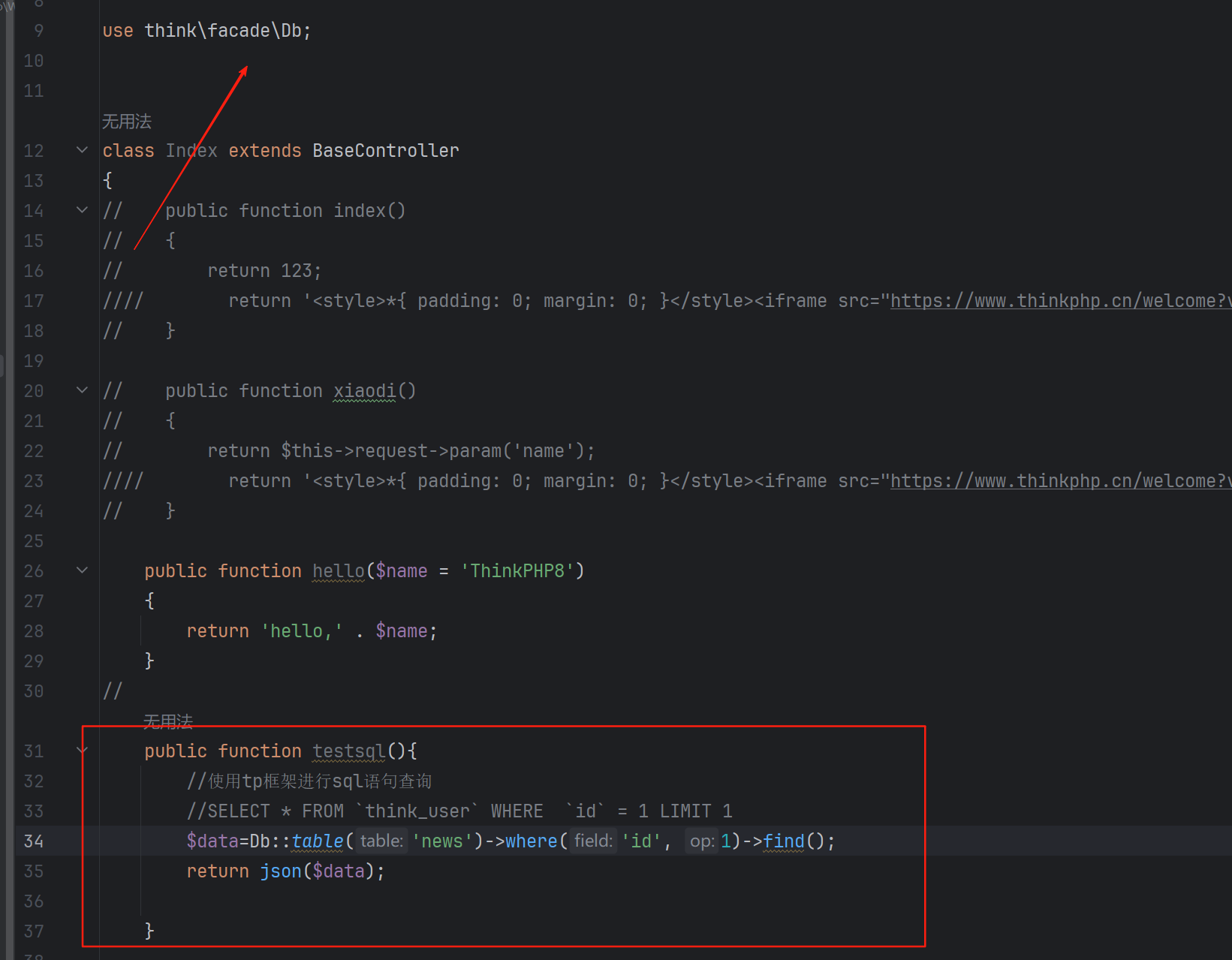Collapse the hello function fold chevron
This screenshot has width=1232, height=960.
[82, 570]
